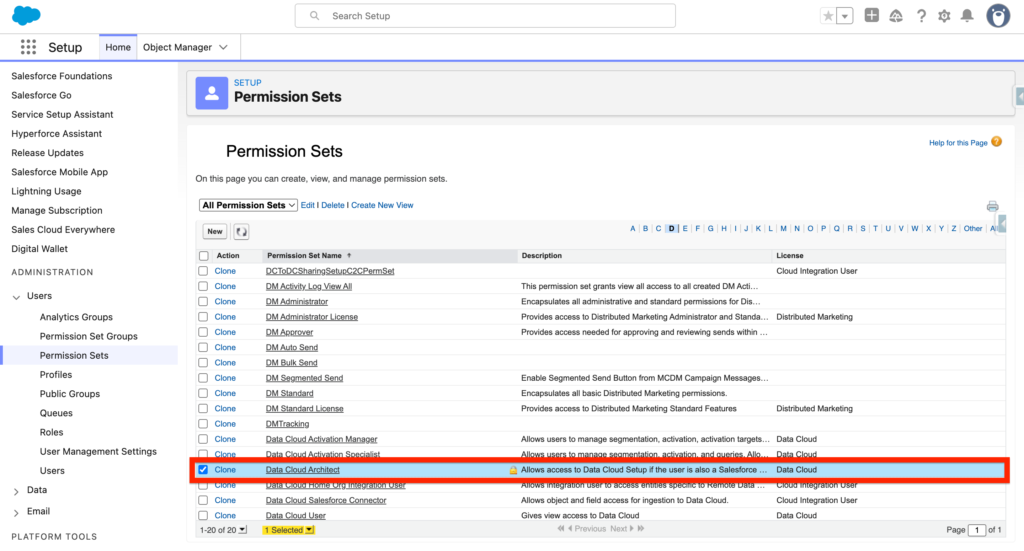Uncheck the Data Cloud Architect checkbox
Screen dimensions: 1024x551
point(204,470)
